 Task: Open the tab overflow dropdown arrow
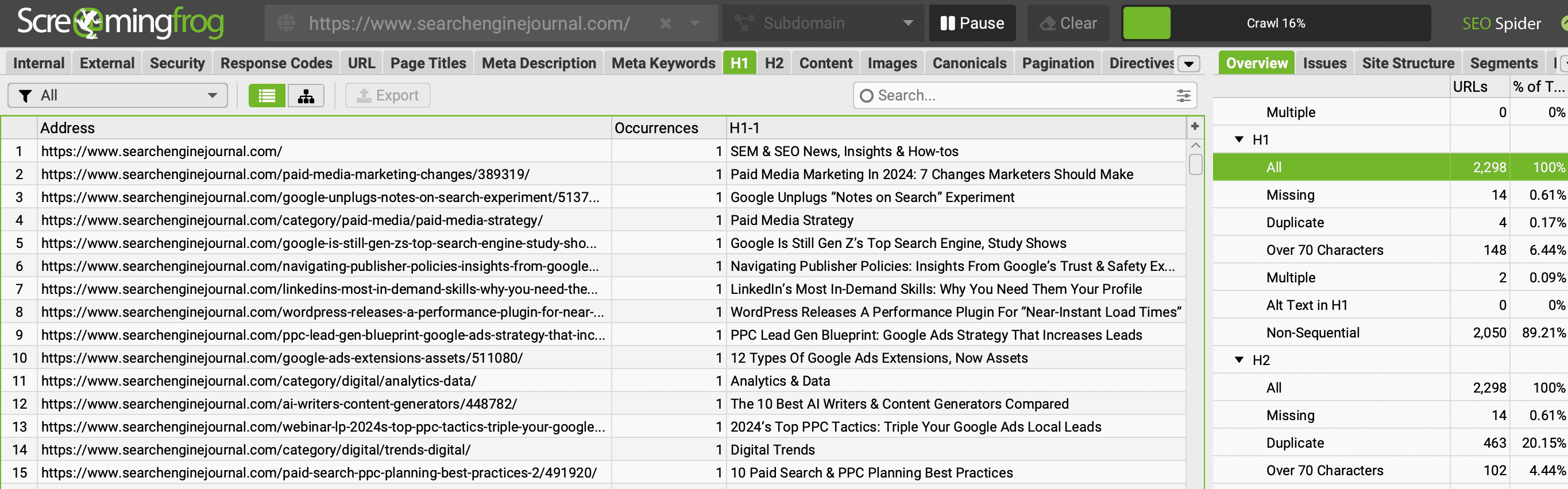pos(1188,63)
